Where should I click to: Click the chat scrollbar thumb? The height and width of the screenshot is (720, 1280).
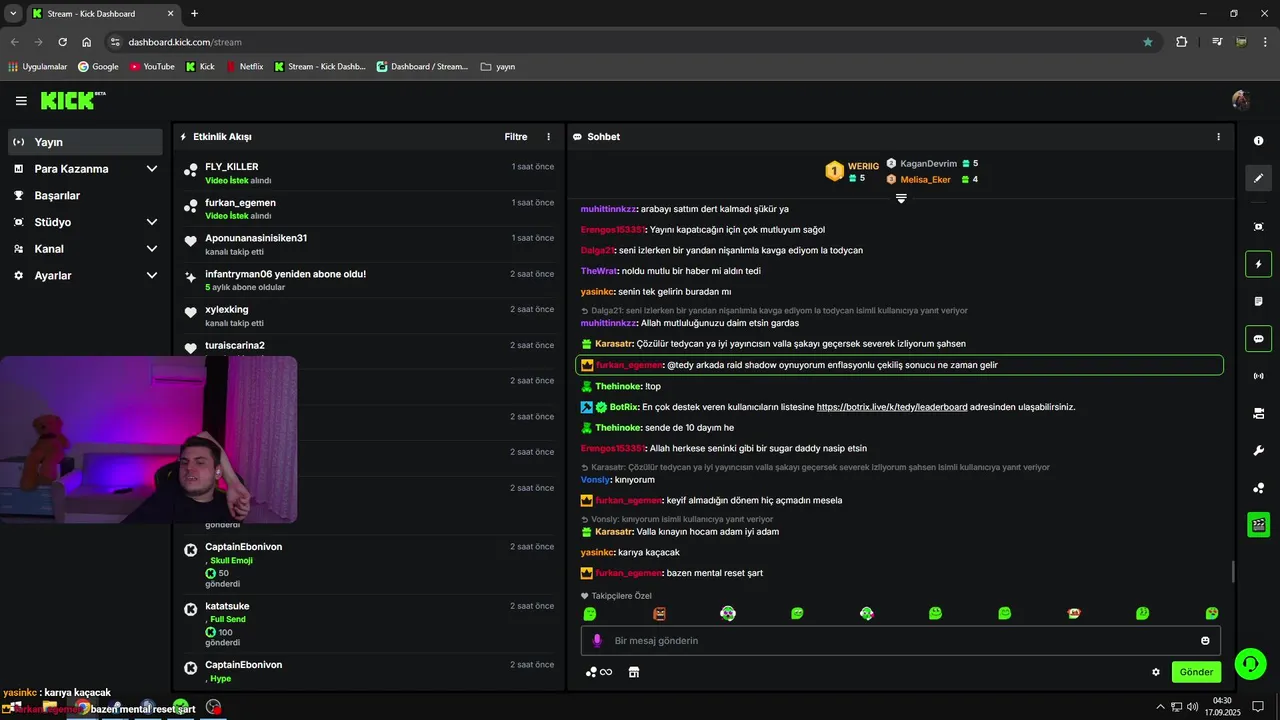1232,572
